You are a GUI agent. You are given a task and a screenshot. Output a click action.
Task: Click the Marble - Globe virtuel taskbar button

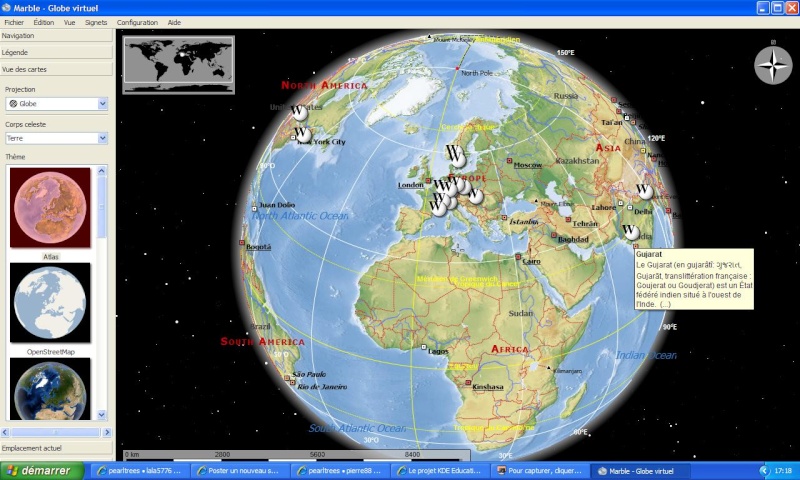pos(639,471)
